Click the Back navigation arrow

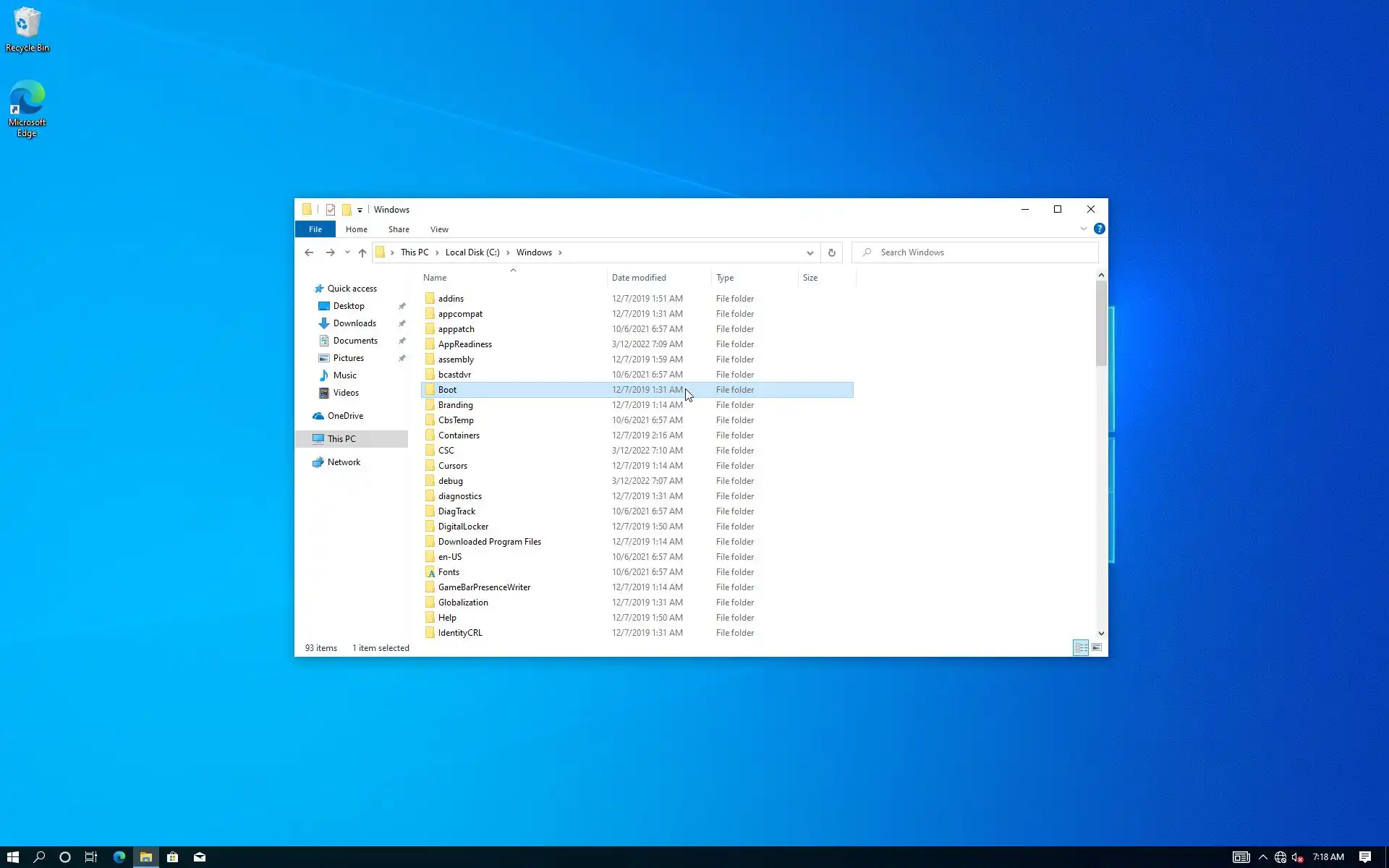tap(309, 252)
